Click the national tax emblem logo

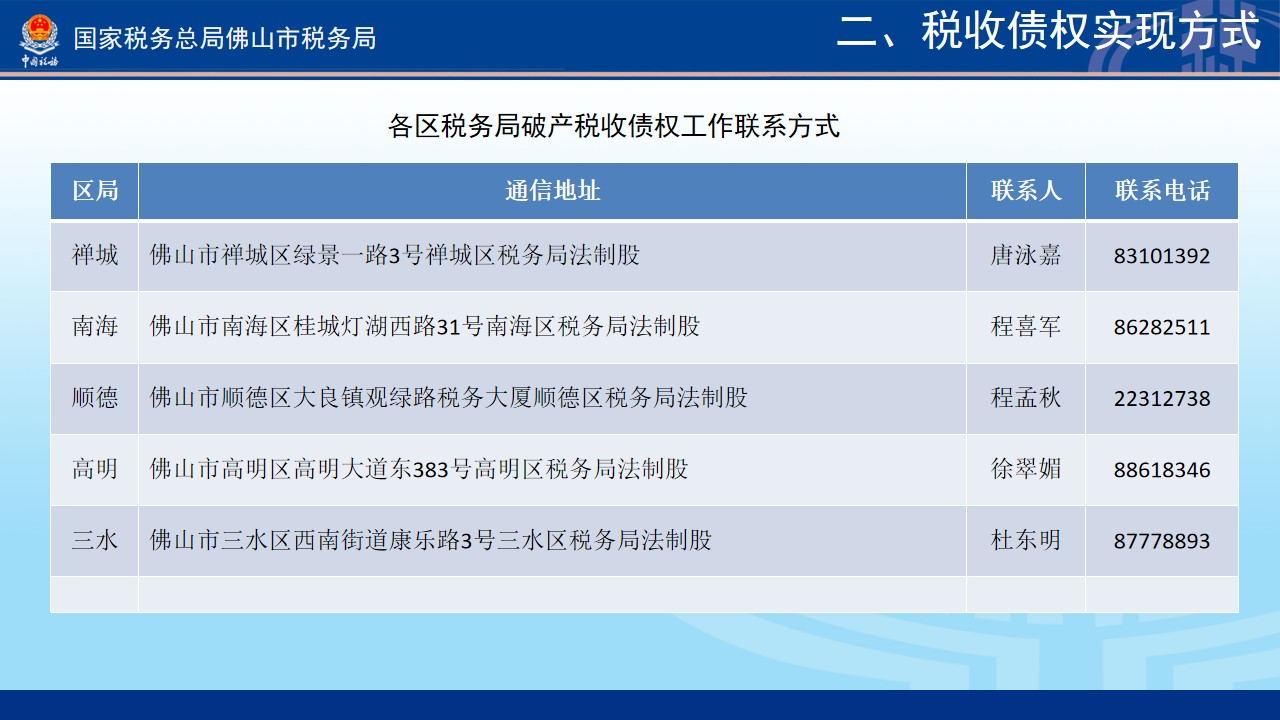40,38
